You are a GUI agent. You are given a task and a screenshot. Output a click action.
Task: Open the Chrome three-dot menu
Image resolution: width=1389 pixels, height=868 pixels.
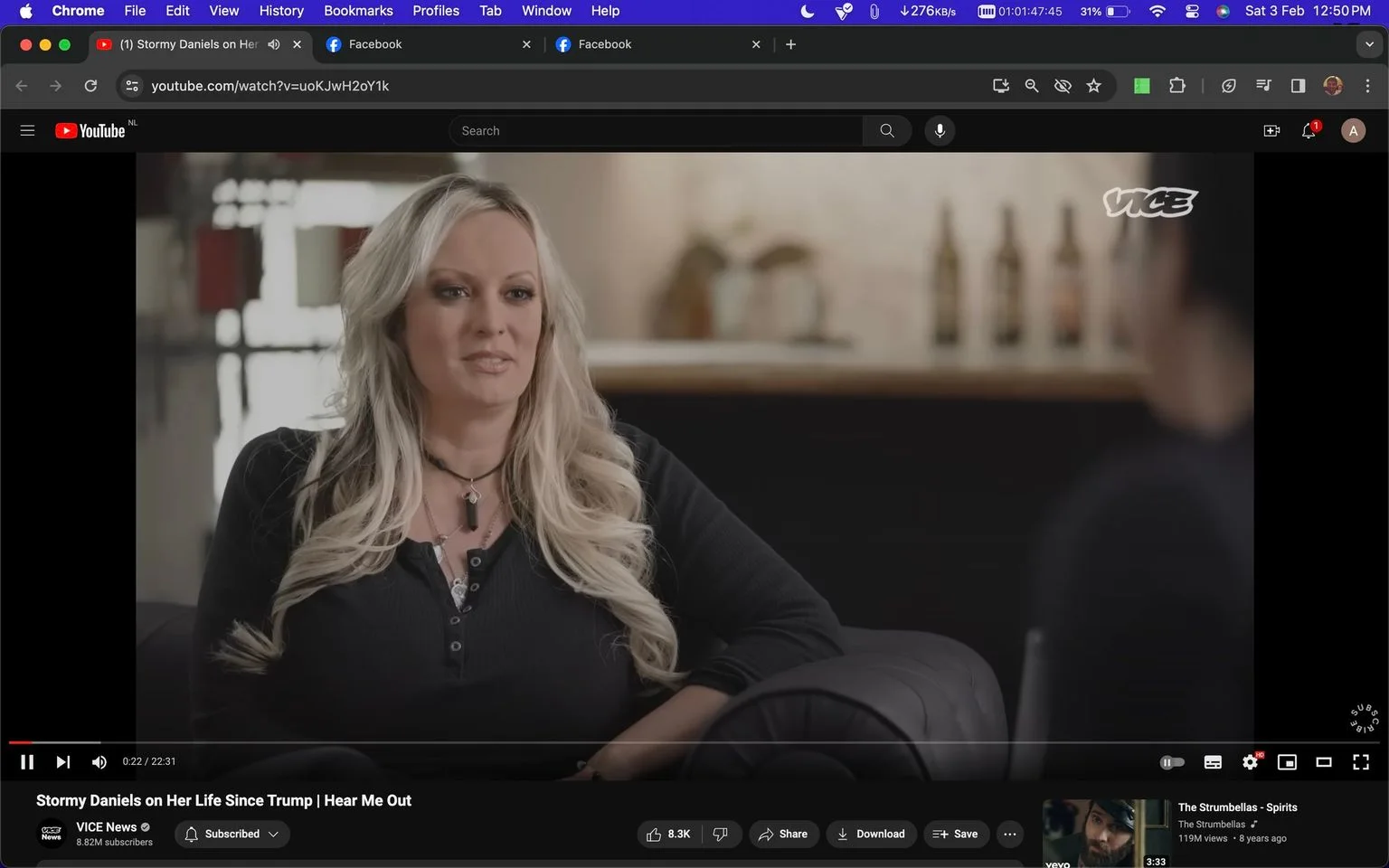pos(1367,86)
